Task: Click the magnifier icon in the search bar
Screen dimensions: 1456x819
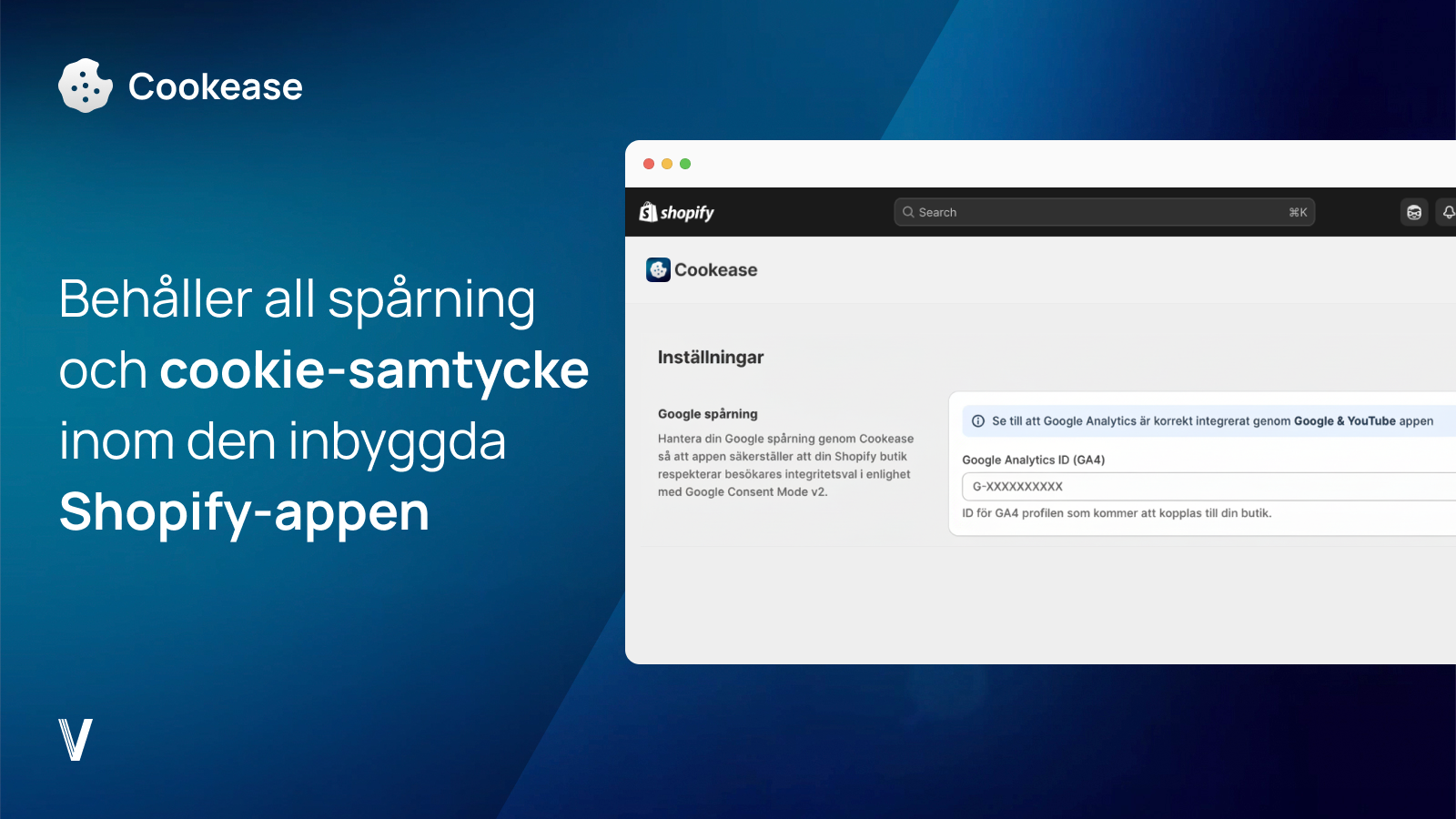Action: [x=908, y=212]
